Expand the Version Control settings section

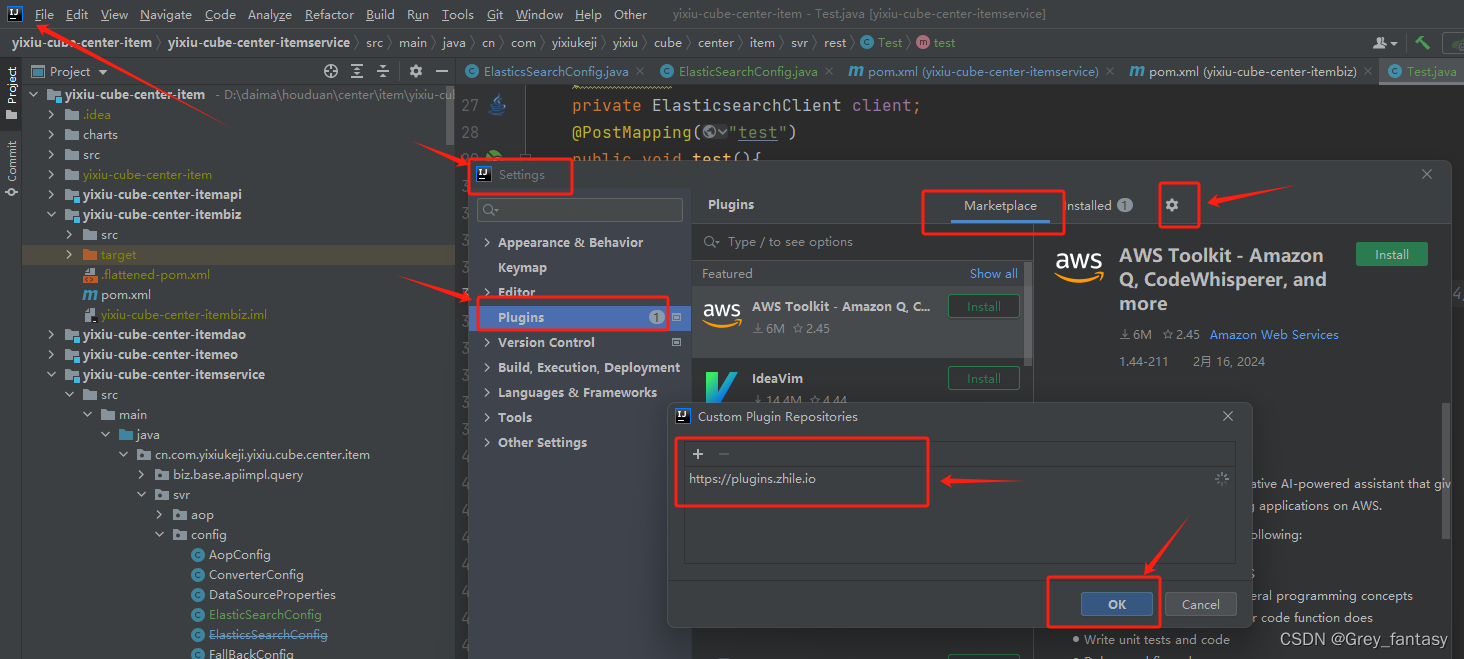click(x=487, y=342)
